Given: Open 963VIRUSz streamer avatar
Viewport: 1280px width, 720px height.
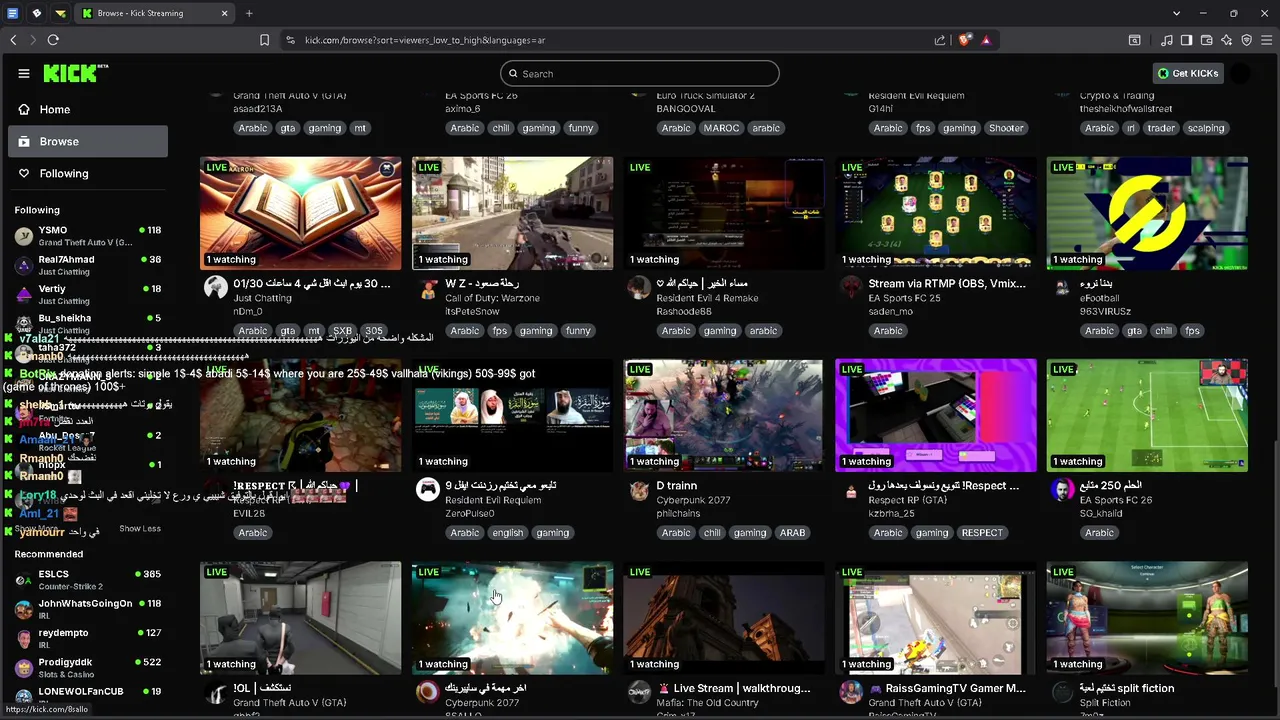Looking at the screenshot, I should point(1062,289).
